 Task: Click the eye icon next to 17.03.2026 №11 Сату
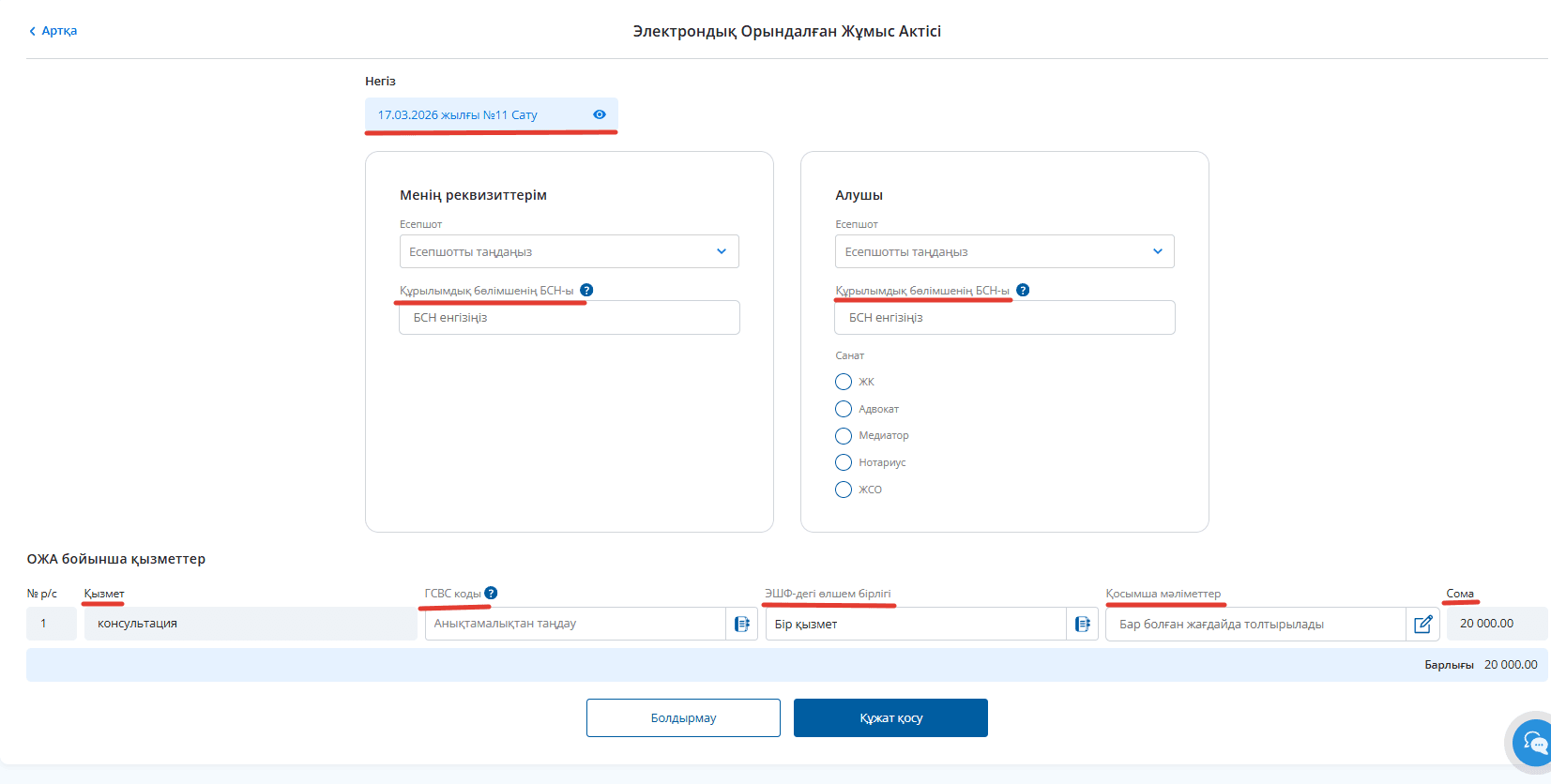pyautogui.click(x=599, y=114)
